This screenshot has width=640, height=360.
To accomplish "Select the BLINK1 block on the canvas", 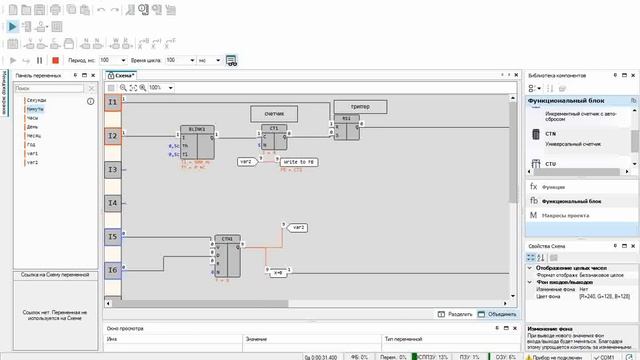I will point(197,142).
